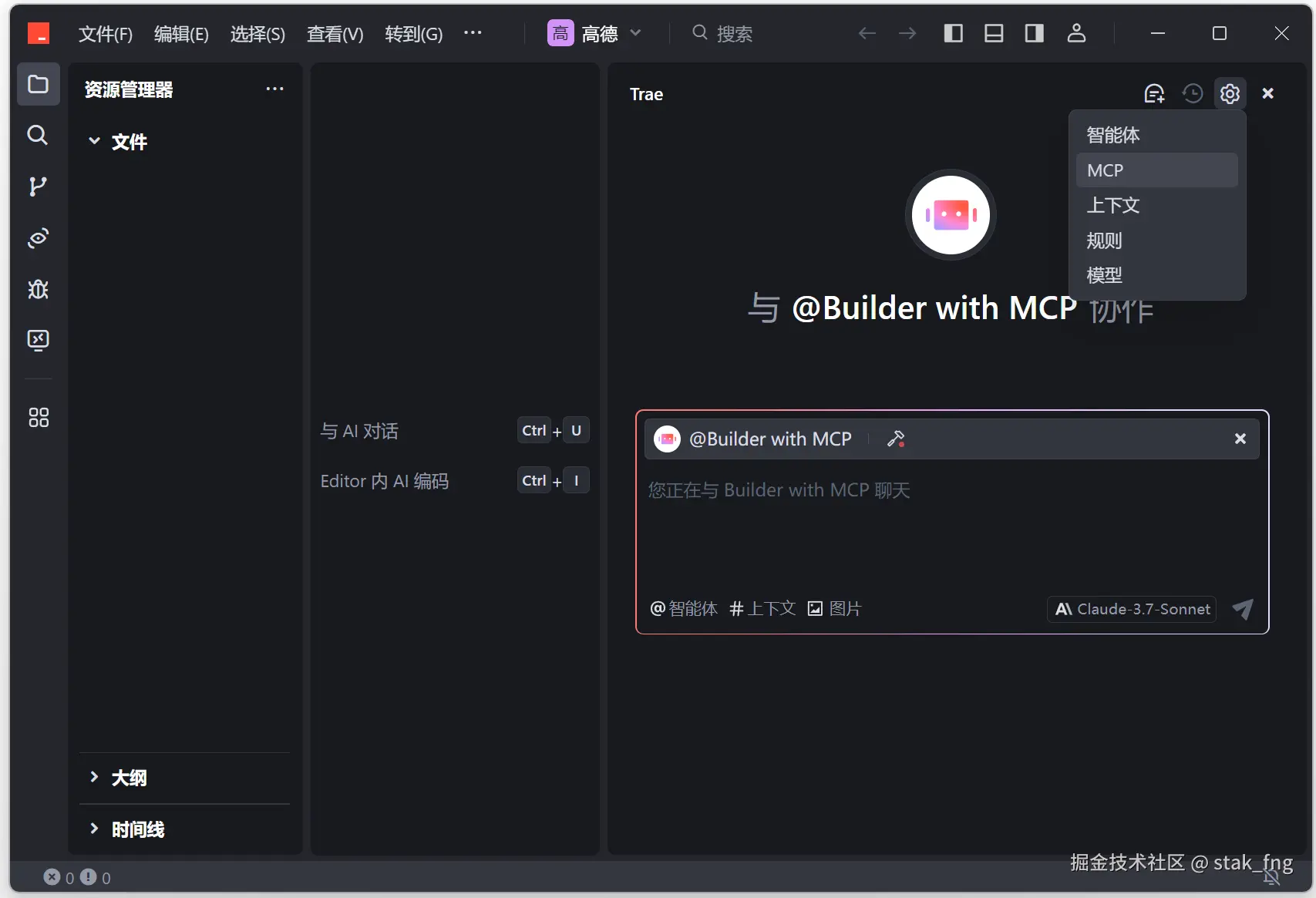Screen dimensions: 1316x898
Task: Open the Source Control branch icon
Action: pyautogui.click(x=38, y=187)
